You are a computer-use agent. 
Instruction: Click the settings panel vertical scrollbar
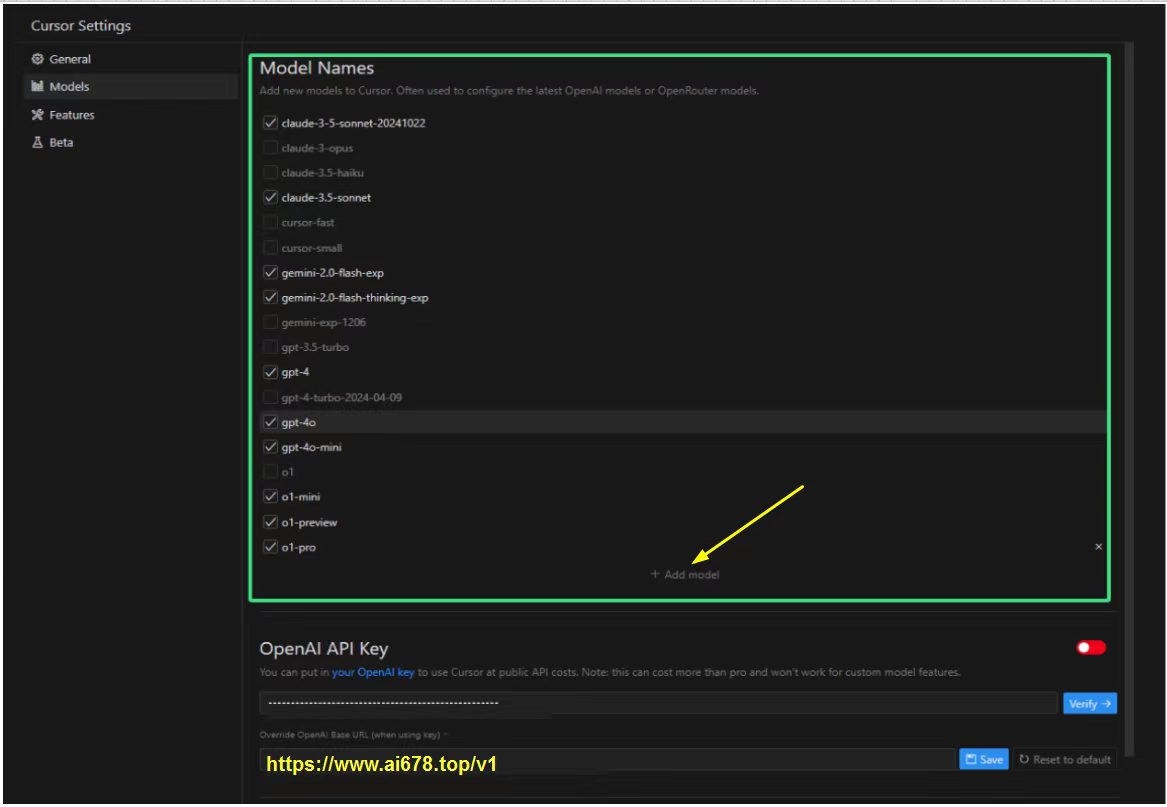[1129, 400]
